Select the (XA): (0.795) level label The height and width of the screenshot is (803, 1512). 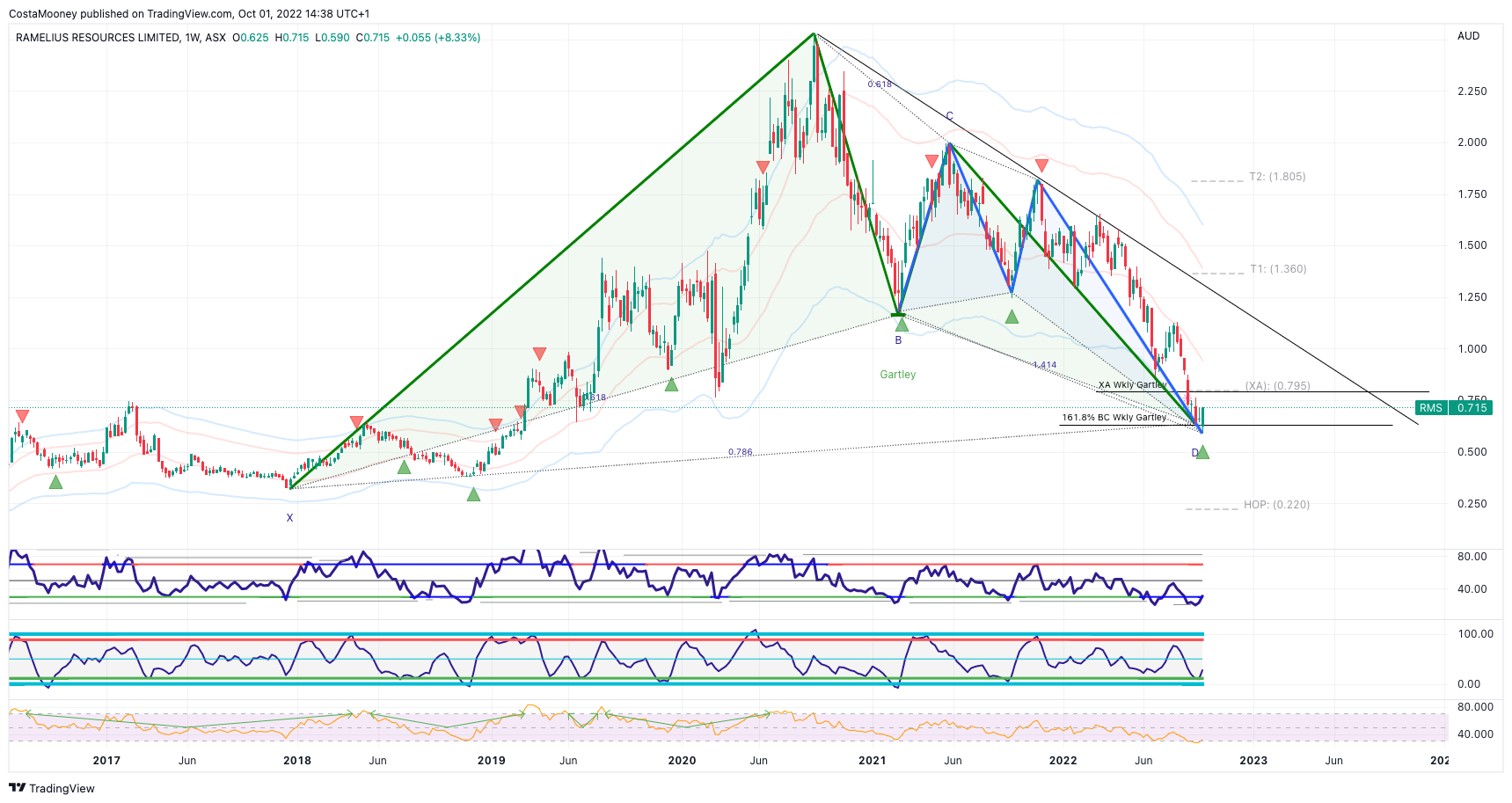click(1277, 386)
